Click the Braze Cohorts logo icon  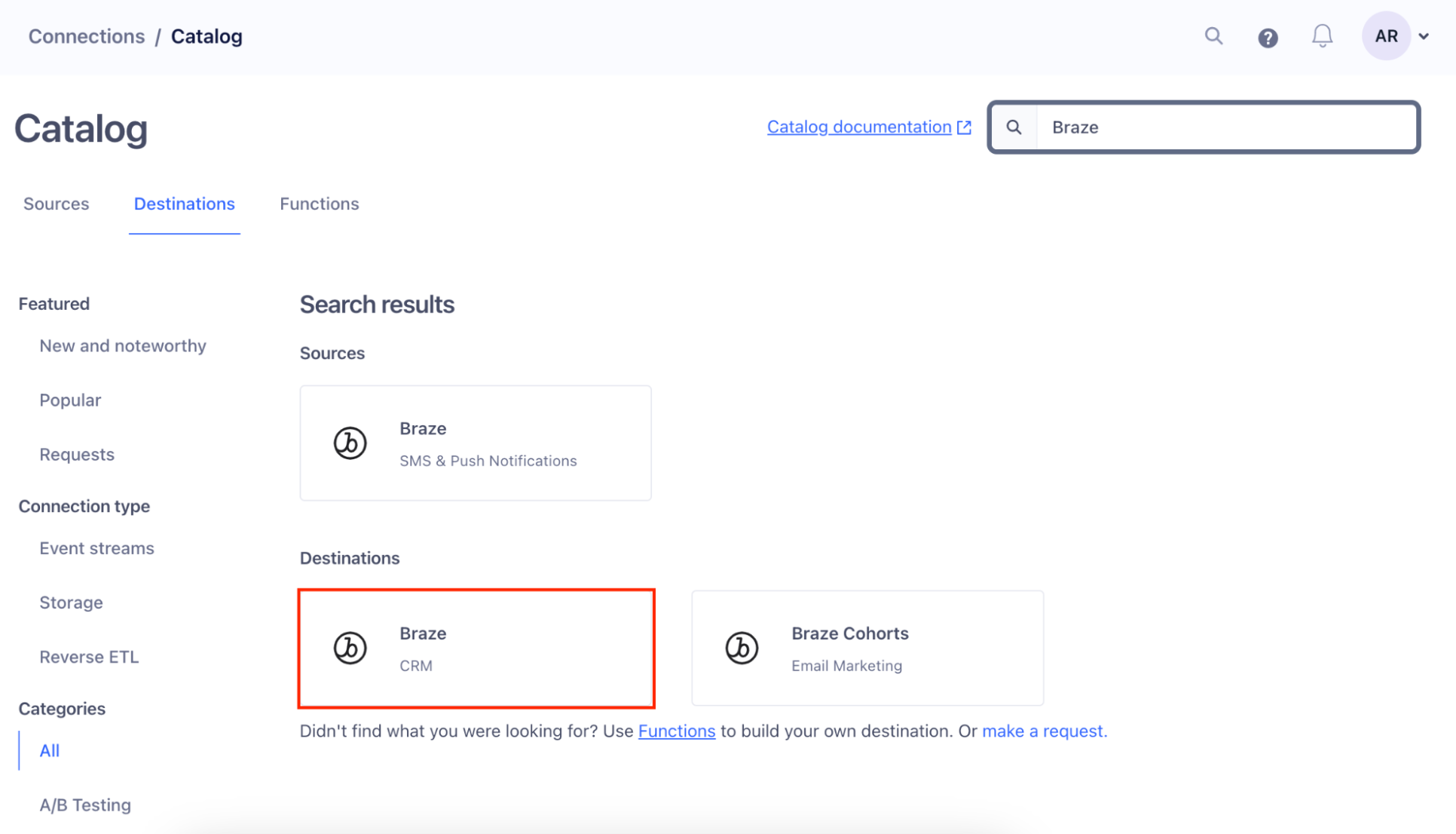pos(742,648)
